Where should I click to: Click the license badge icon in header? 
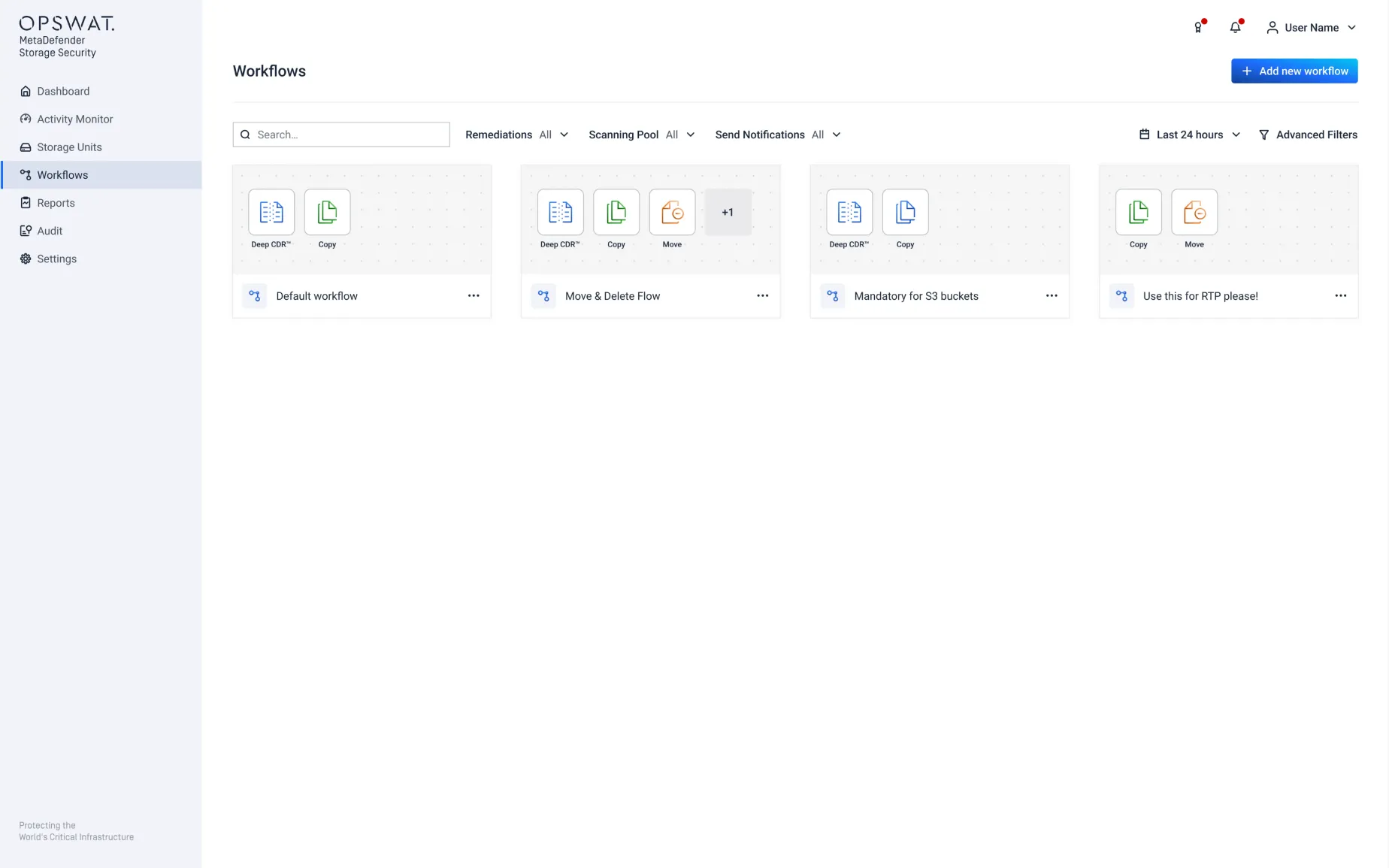pos(1198,28)
